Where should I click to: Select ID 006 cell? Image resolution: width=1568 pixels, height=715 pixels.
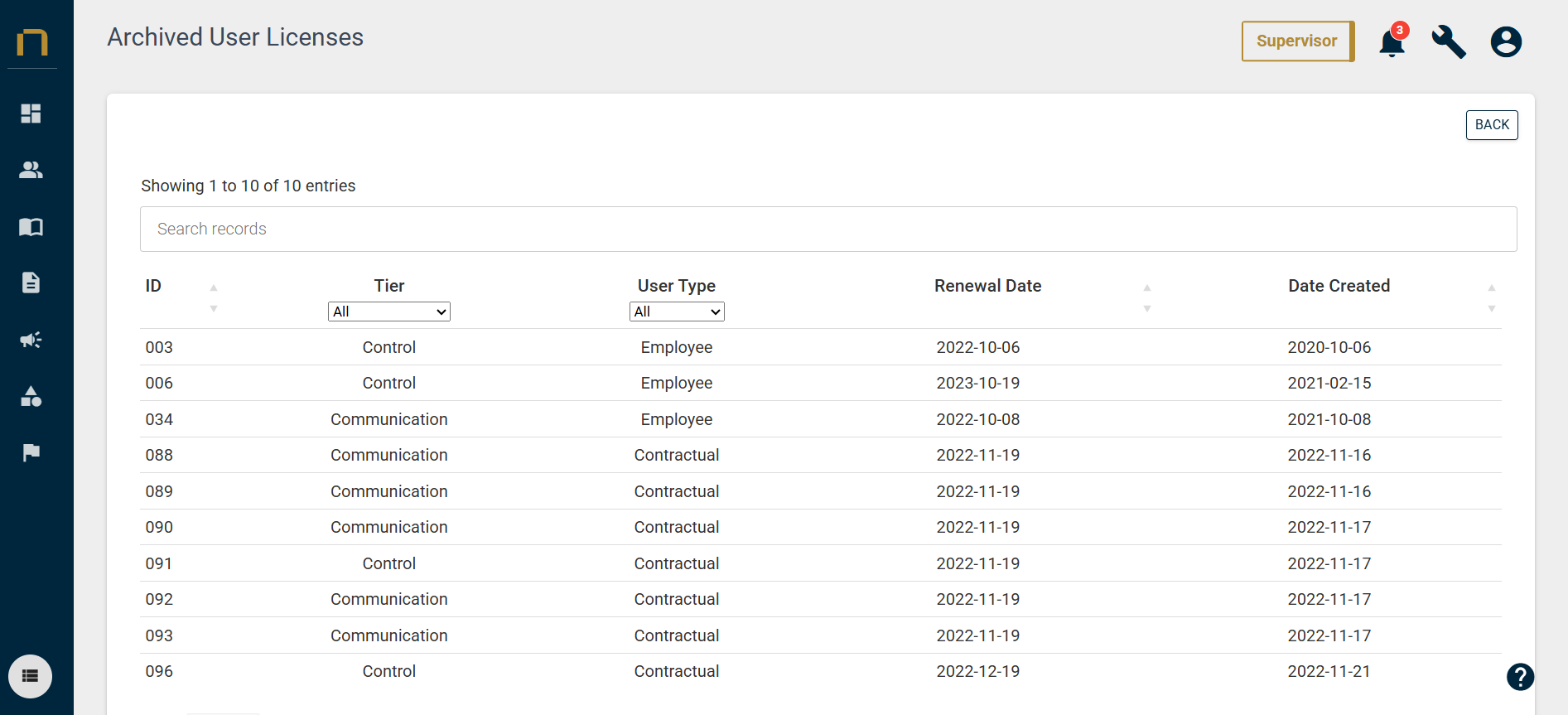(x=159, y=383)
